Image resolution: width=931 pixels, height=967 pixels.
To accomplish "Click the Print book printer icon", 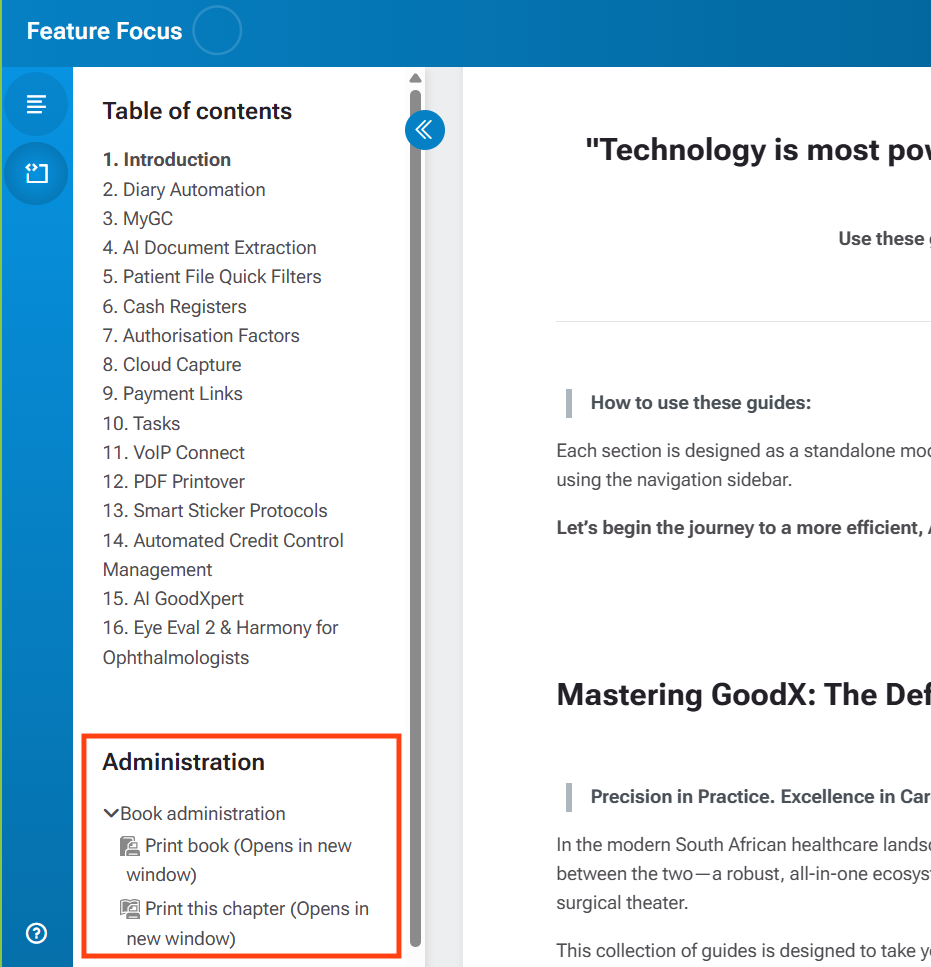I will [129, 846].
